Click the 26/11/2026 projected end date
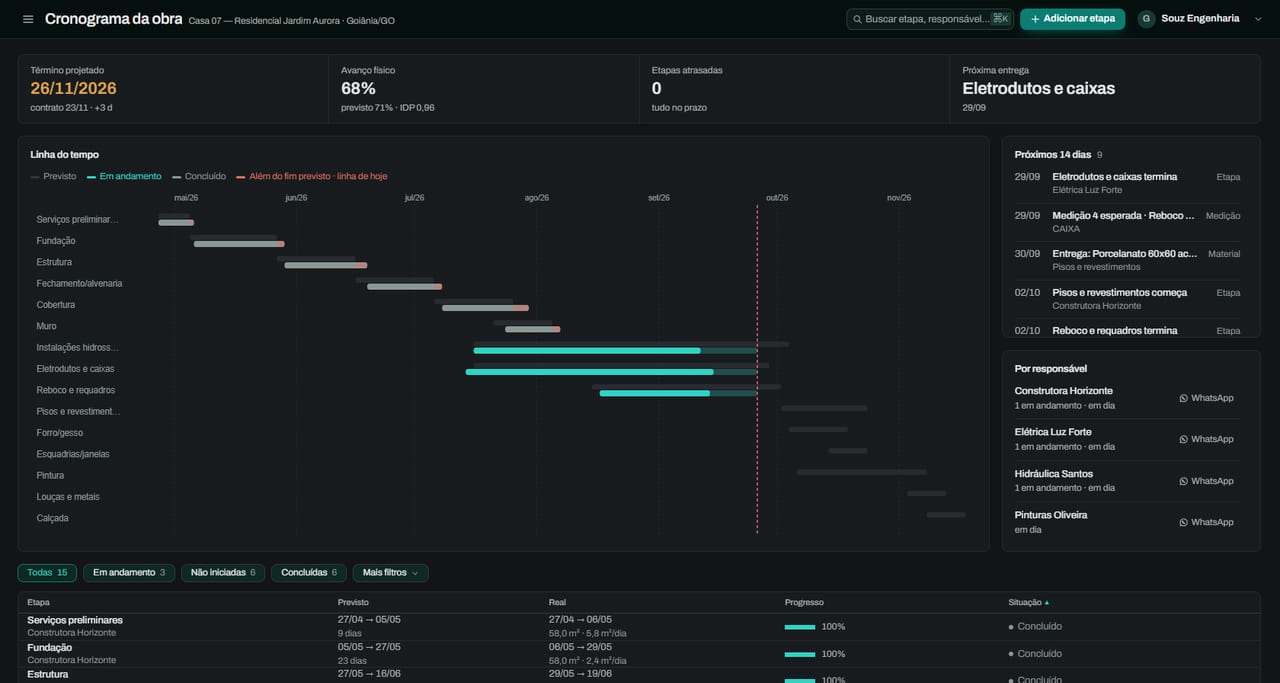The image size is (1280, 683). tap(74, 88)
